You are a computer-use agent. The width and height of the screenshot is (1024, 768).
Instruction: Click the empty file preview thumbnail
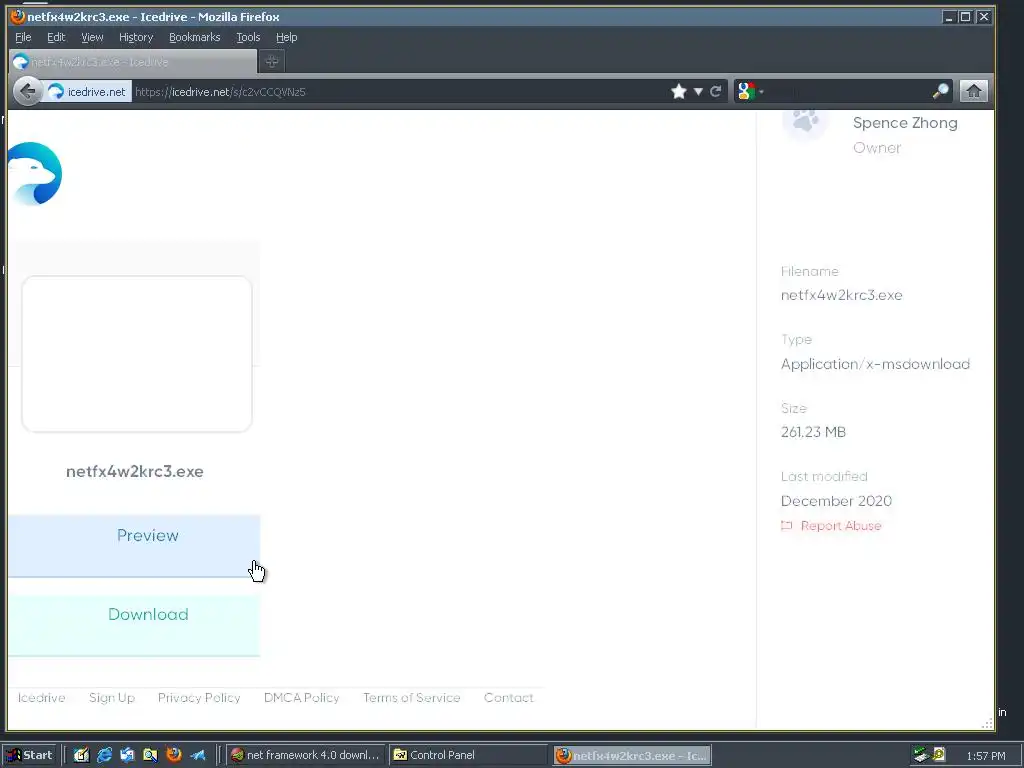[136, 354]
